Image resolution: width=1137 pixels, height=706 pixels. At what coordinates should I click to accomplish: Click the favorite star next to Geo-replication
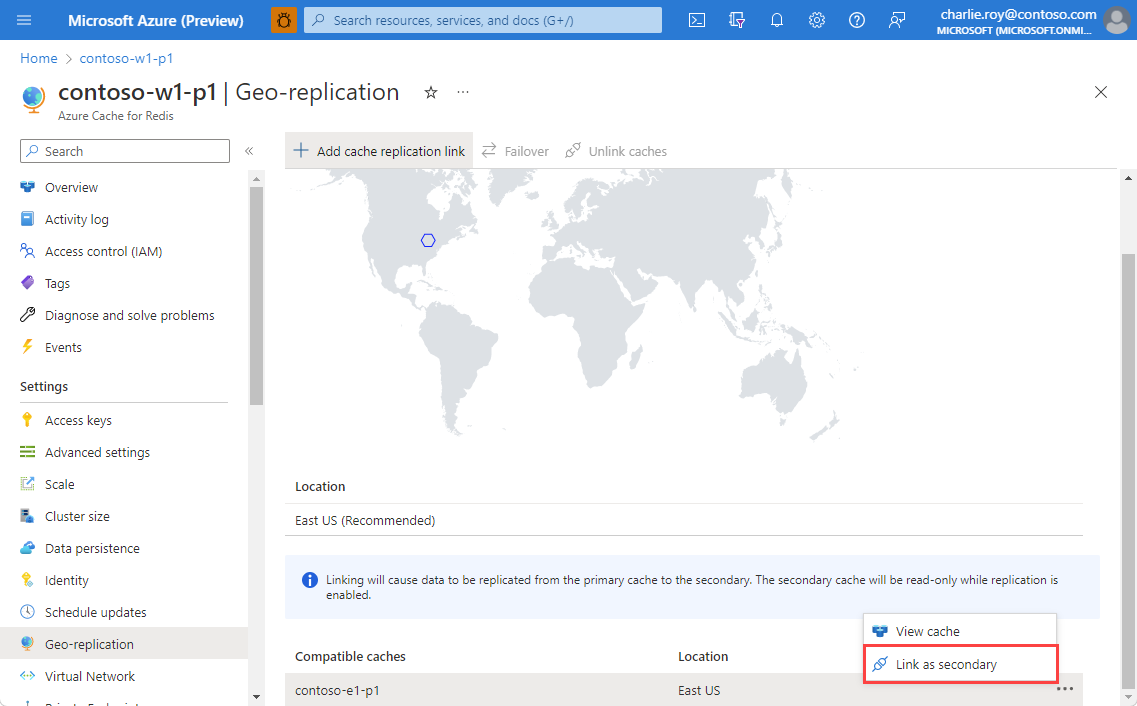point(430,92)
